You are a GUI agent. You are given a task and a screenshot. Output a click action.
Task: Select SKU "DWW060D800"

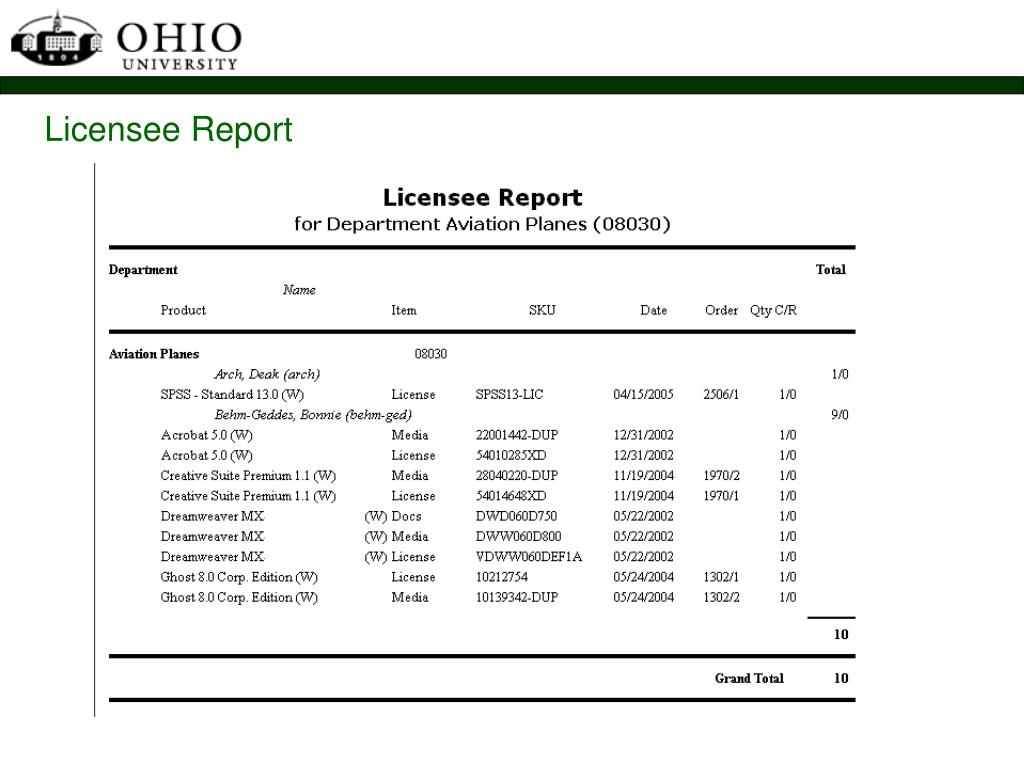coord(518,536)
